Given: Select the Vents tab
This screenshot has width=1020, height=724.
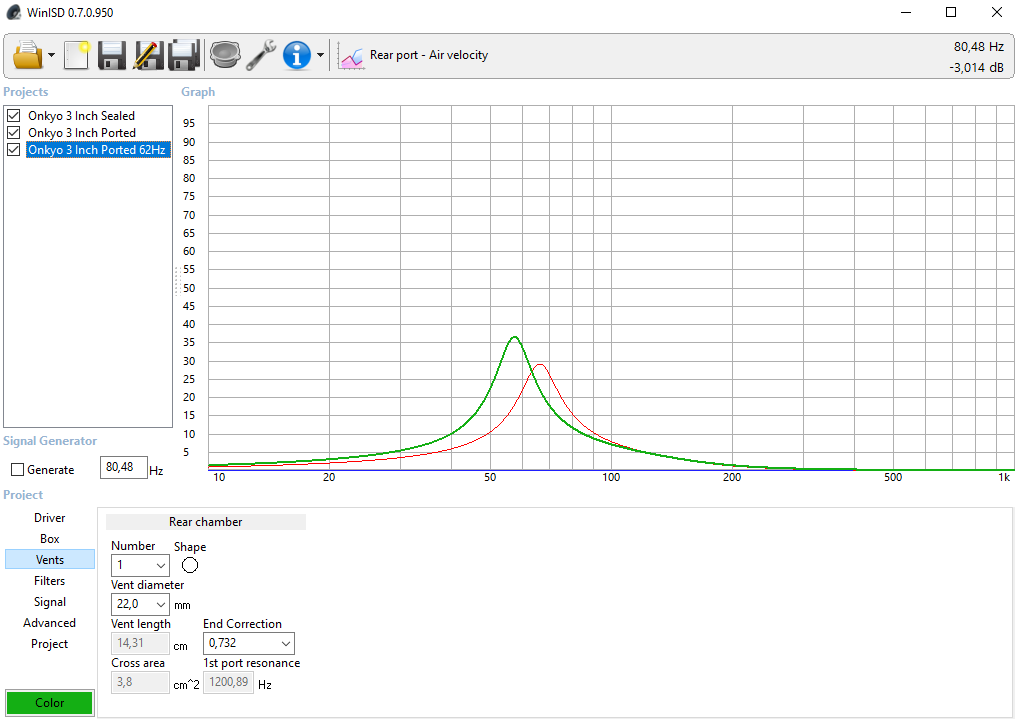Looking at the screenshot, I should (49, 559).
